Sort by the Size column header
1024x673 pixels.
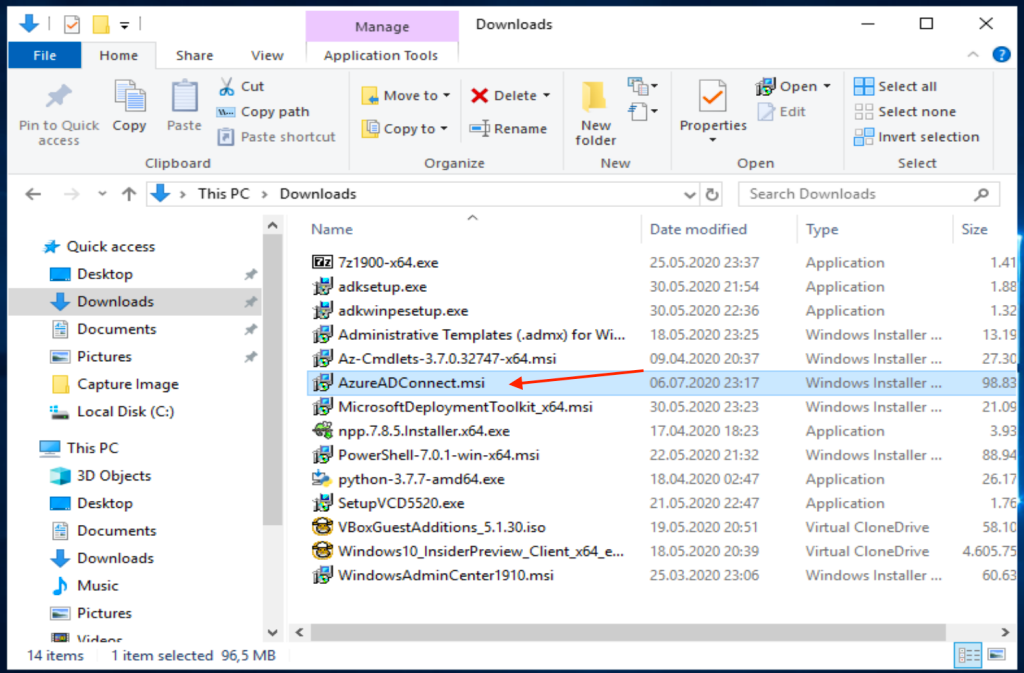tap(974, 229)
